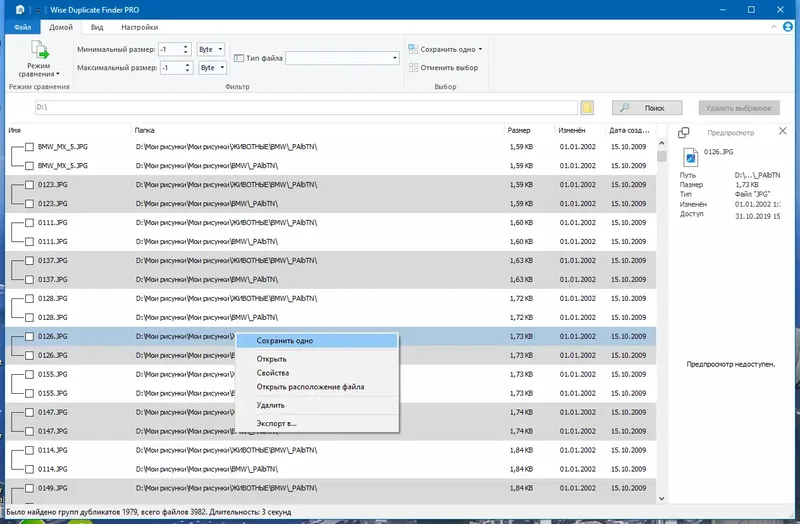
Task: Expand the Режим сравнения dropdown arrow
Action: 58,74
